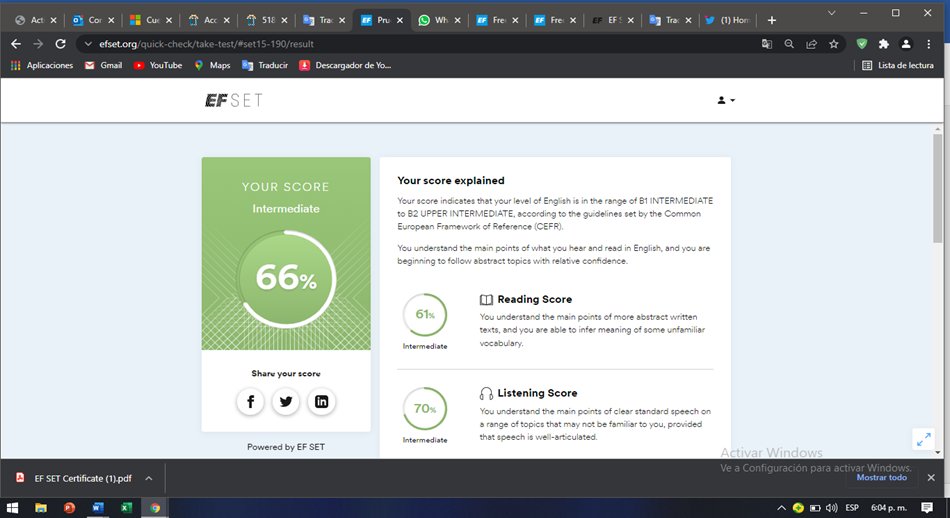The width and height of the screenshot is (950, 518).
Task: Open the green shield extension
Action: 862,44
